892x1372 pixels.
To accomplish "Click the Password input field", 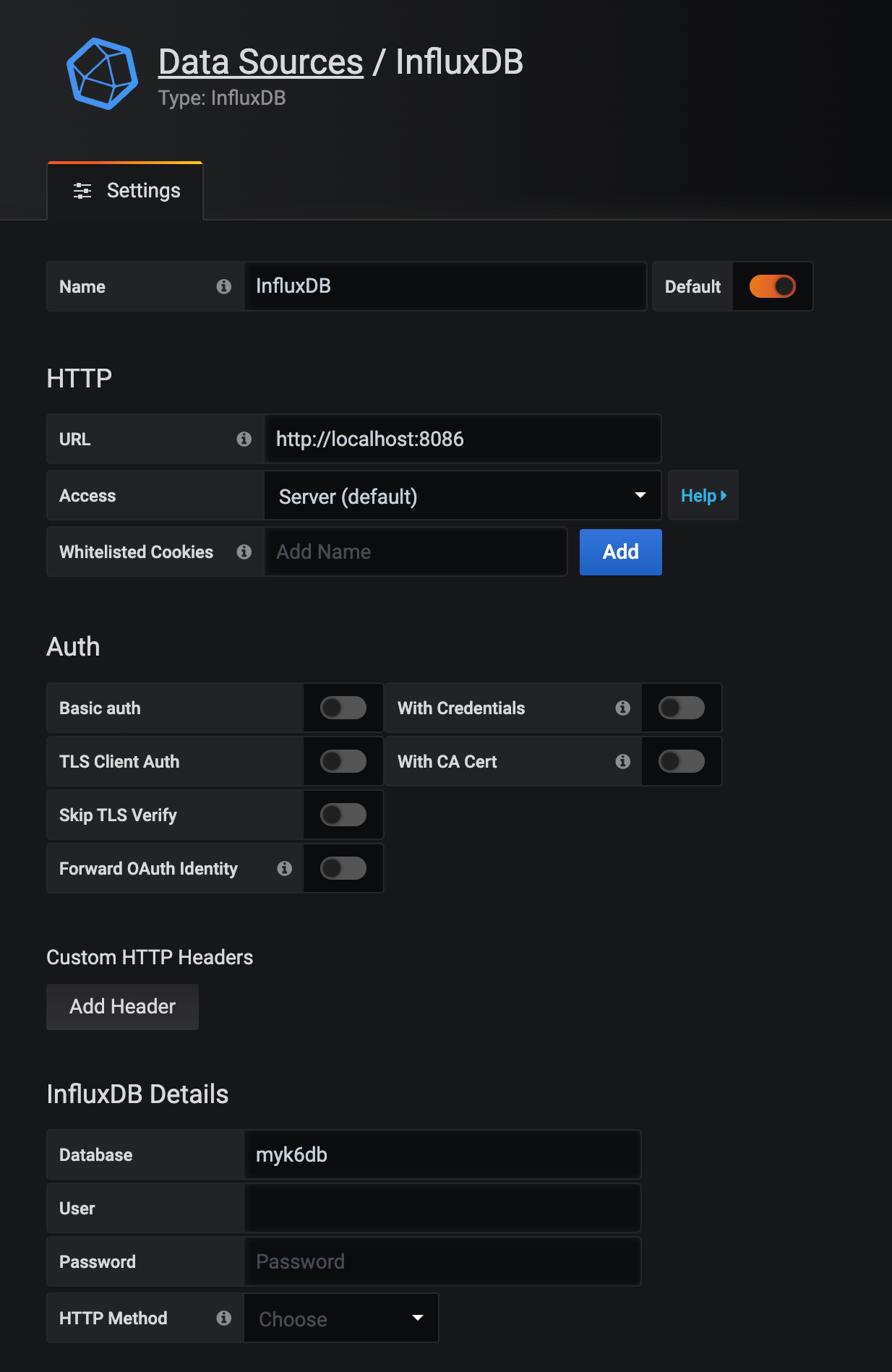I will tap(442, 1261).
